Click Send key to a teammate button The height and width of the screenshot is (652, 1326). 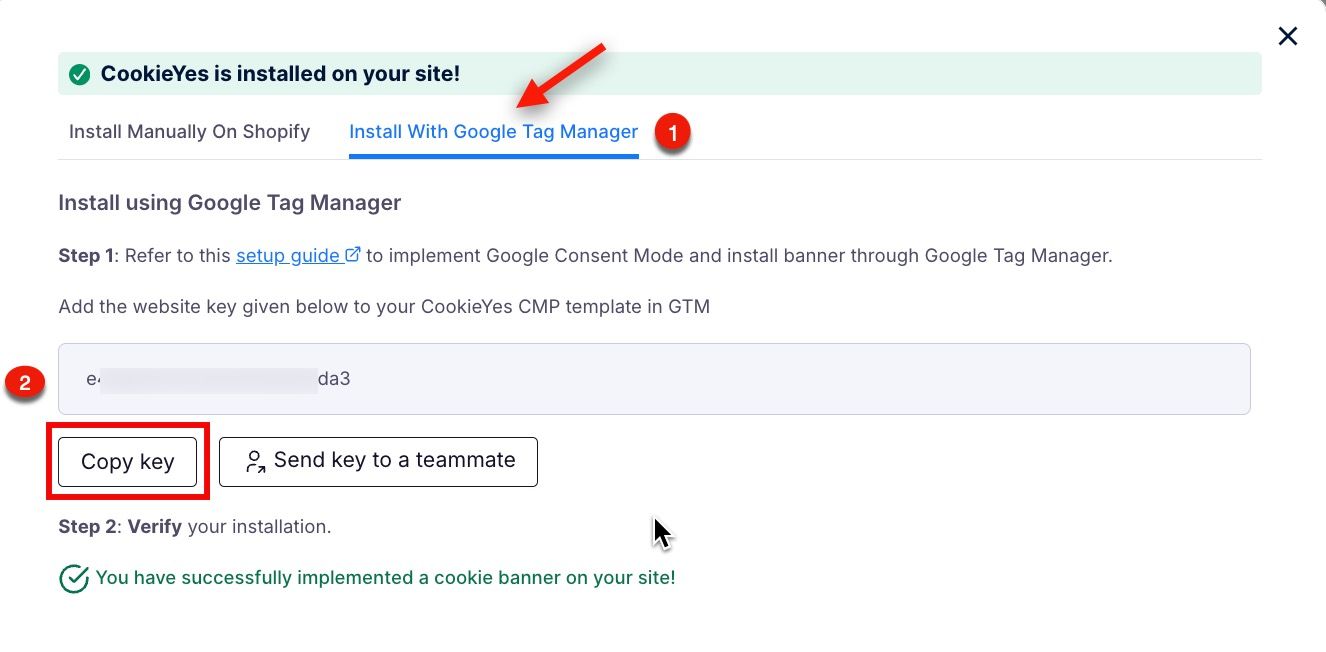tap(378, 461)
